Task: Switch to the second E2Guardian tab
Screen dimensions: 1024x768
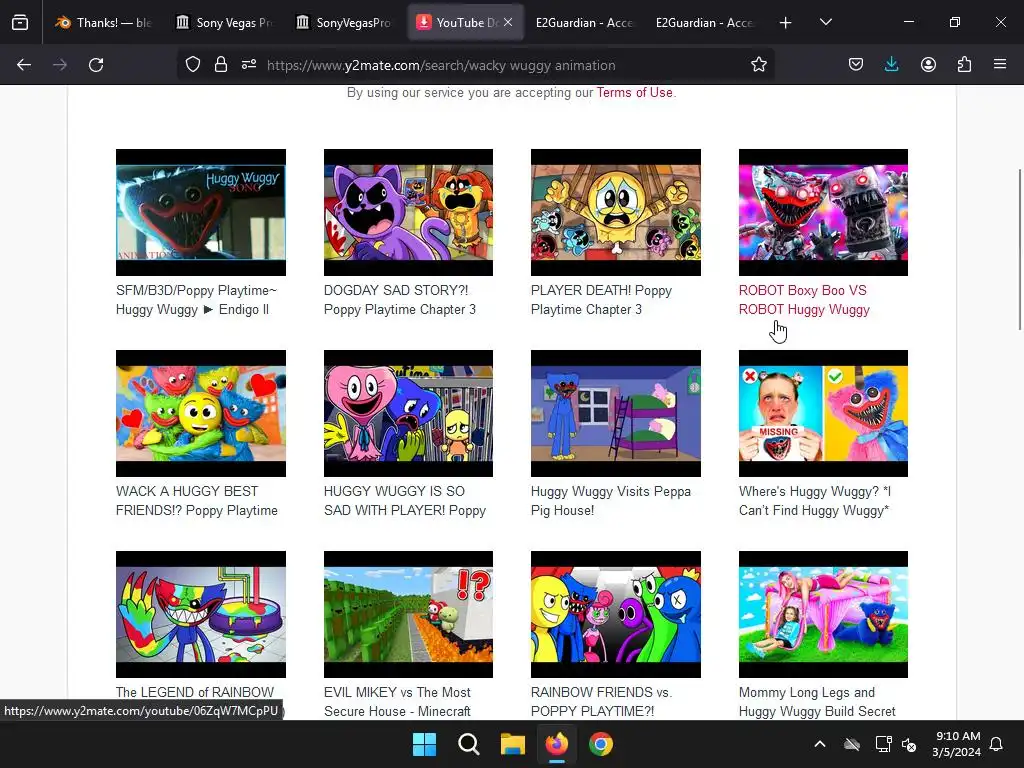Action: (x=705, y=23)
